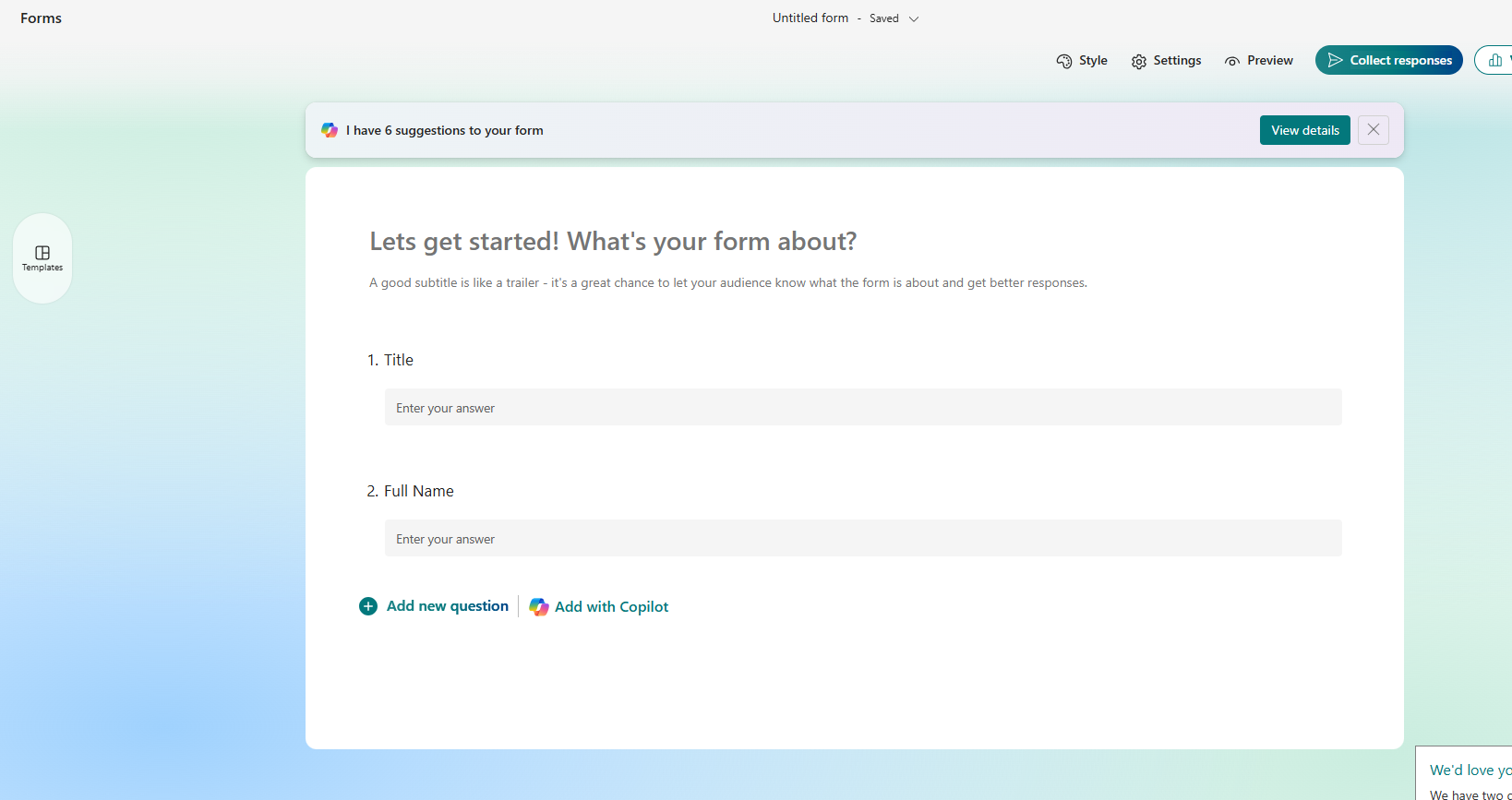The width and height of the screenshot is (1512, 800).
Task: Select the Untitled form name
Action: [x=810, y=18]
